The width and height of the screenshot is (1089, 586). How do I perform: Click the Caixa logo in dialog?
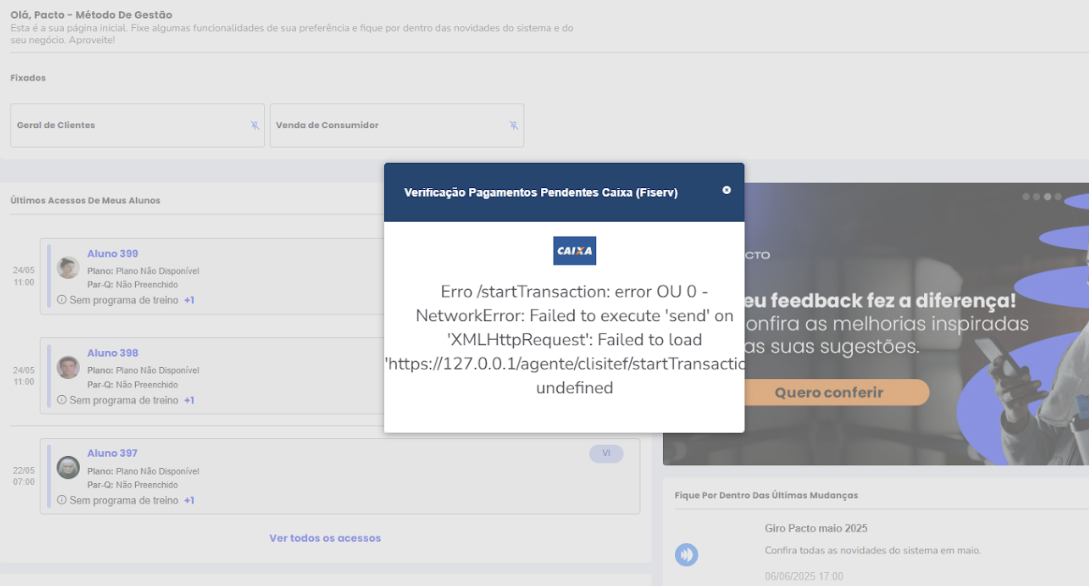pyautogui.click(x=574, y=251)
